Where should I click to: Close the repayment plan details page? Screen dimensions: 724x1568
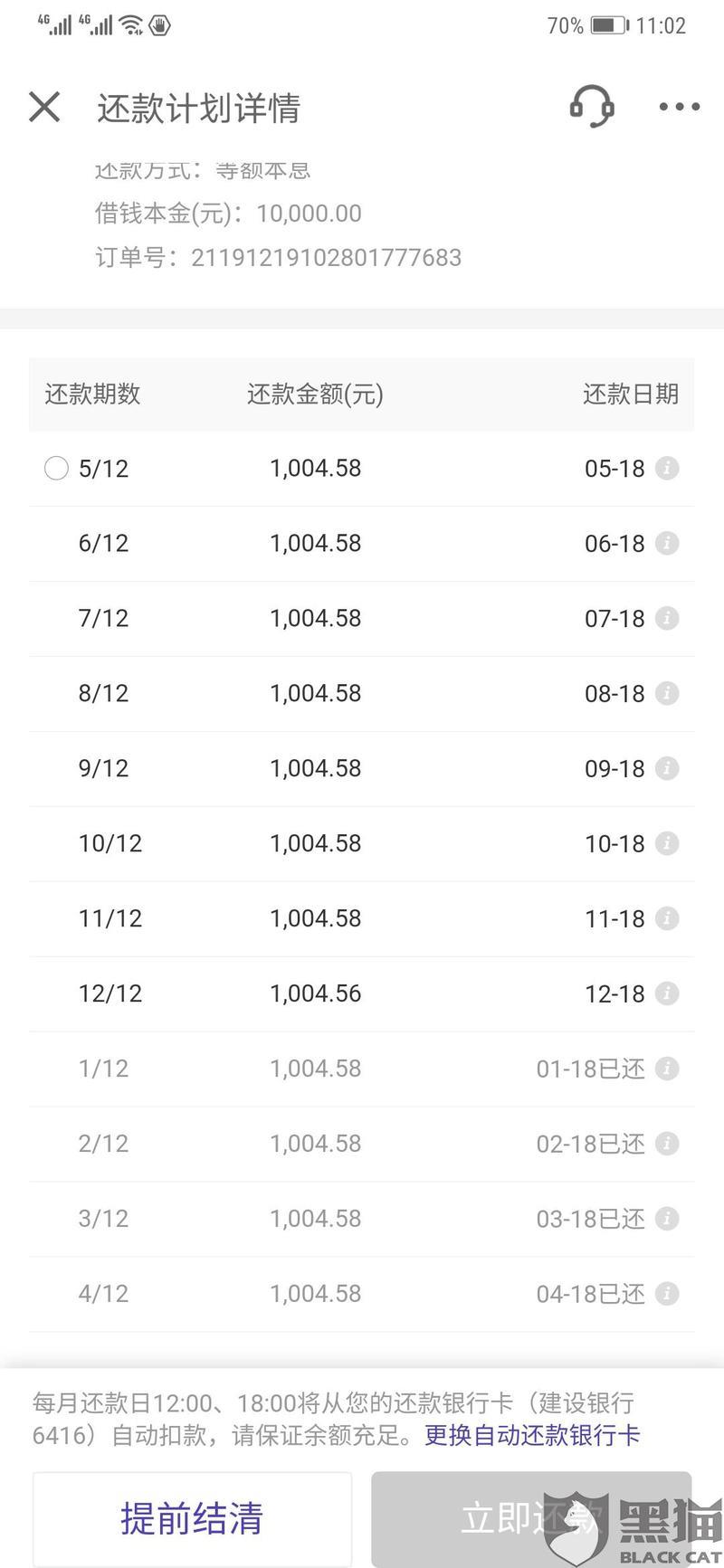(x=44, y=107)
